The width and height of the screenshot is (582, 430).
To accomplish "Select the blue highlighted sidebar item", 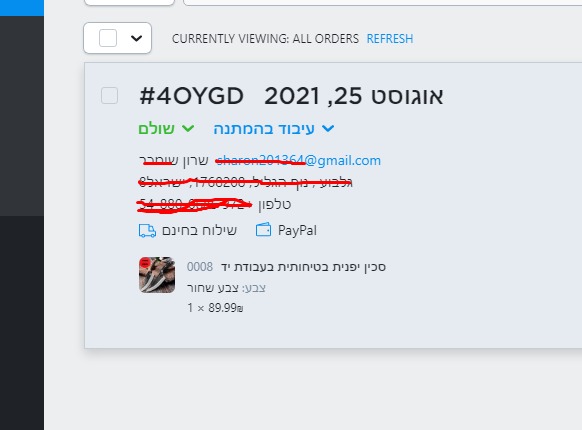I will point(22,8).
